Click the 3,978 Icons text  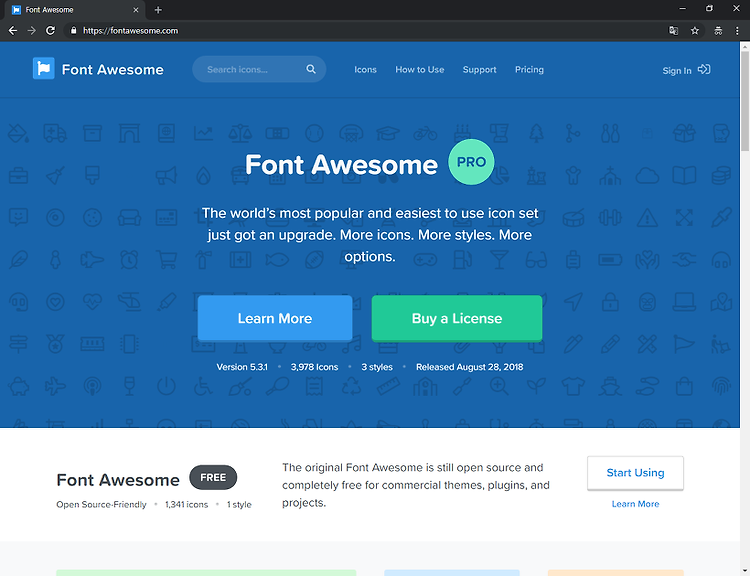[x=314, y=367]
